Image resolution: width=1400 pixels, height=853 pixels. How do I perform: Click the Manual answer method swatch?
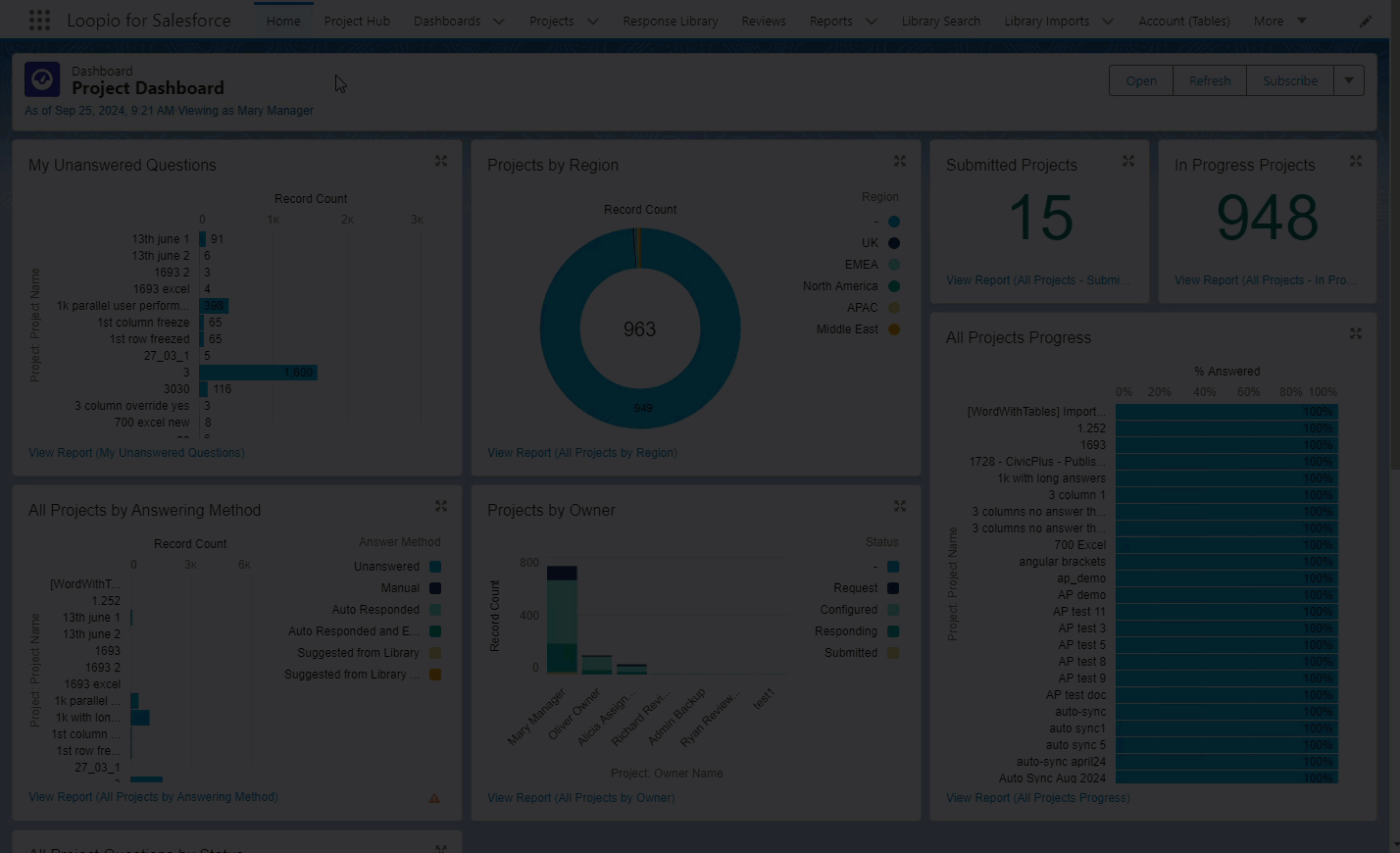(x=435, y=588)
